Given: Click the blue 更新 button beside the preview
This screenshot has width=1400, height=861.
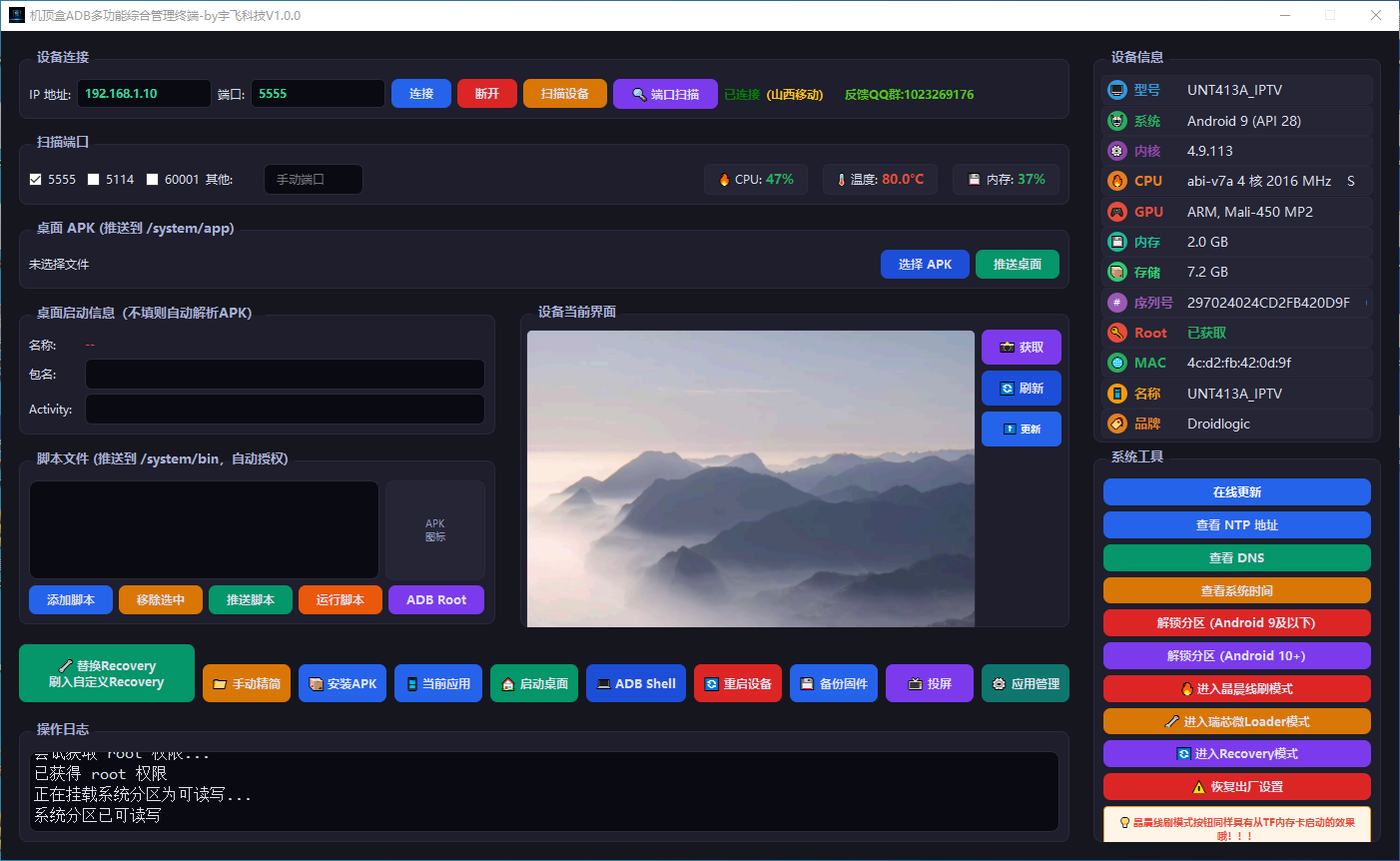Looking at the screenshot, I should pos(1022,429).
